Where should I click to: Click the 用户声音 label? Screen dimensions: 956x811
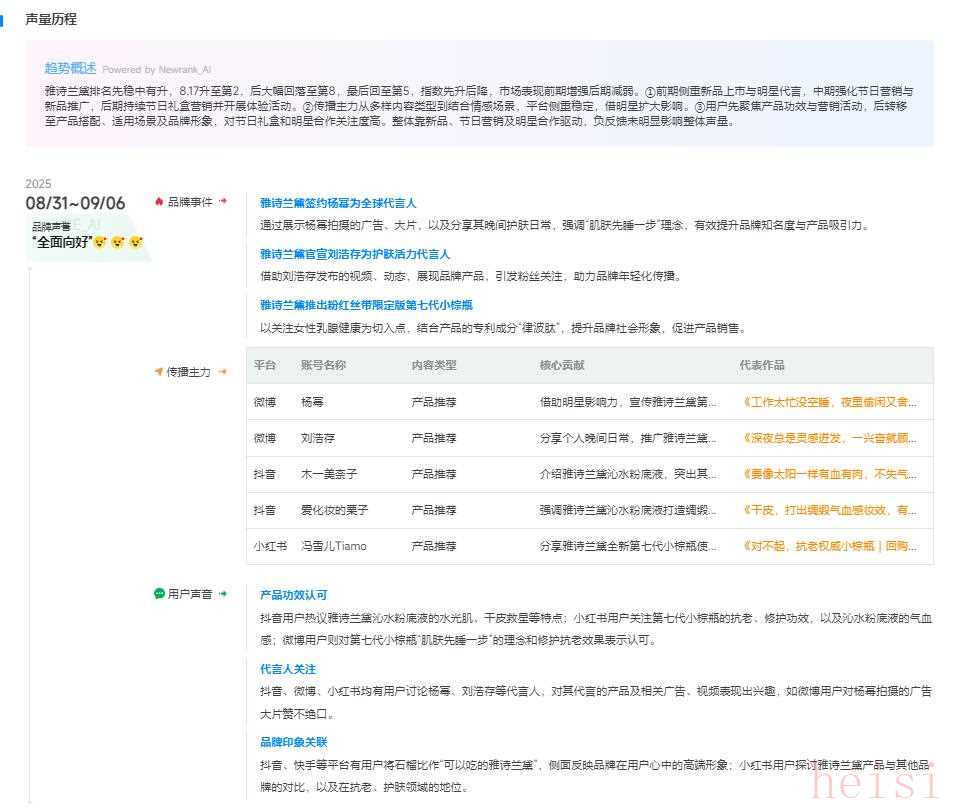pyautogui.click(x=190, y=594)
